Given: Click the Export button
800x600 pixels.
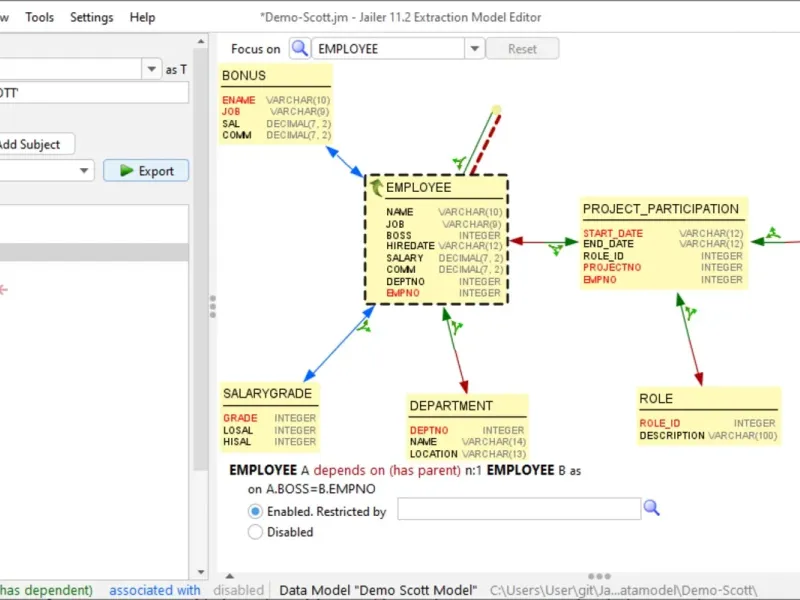Looking at the screenshot, I should click(146, 170).
